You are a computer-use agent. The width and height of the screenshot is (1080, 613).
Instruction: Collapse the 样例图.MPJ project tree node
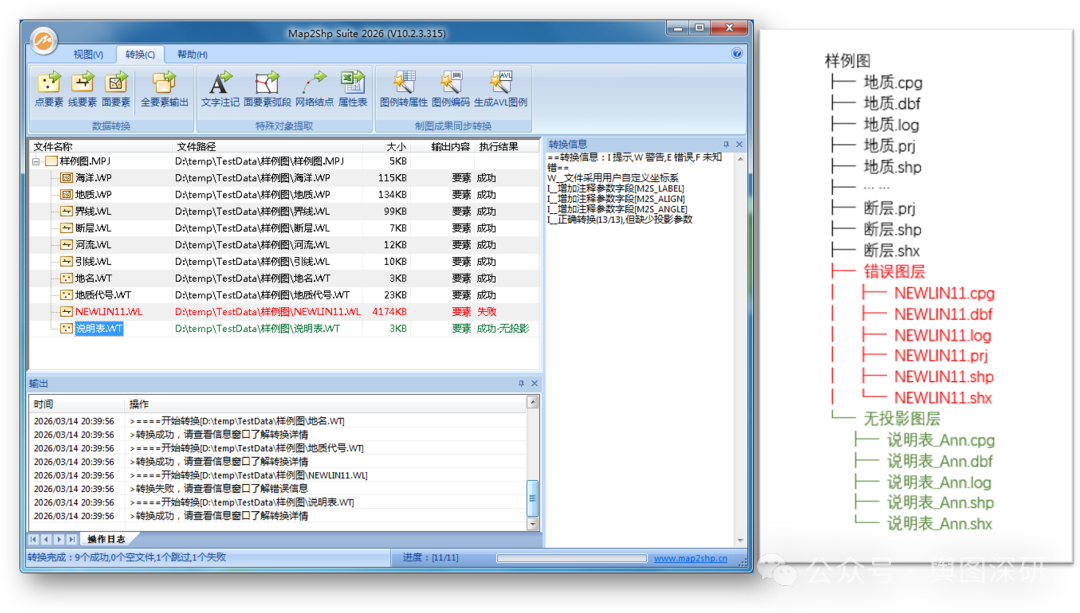coord(37,161)
